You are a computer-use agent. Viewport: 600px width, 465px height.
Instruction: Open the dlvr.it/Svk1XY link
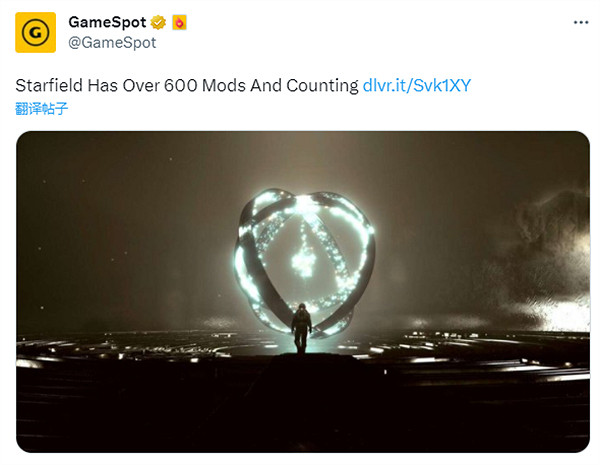point(416,86)
